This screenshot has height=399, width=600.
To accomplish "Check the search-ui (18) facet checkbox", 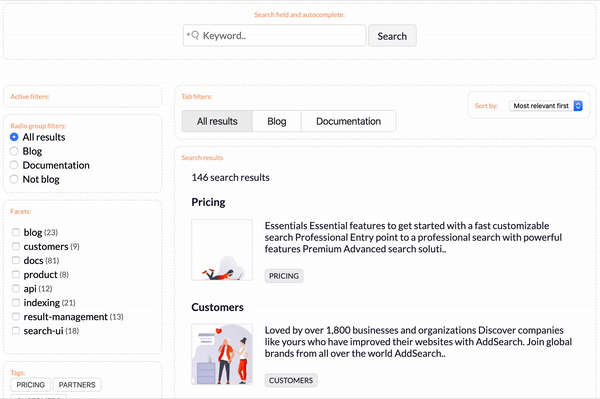I will pyautogui.click(x=16, y=331).
